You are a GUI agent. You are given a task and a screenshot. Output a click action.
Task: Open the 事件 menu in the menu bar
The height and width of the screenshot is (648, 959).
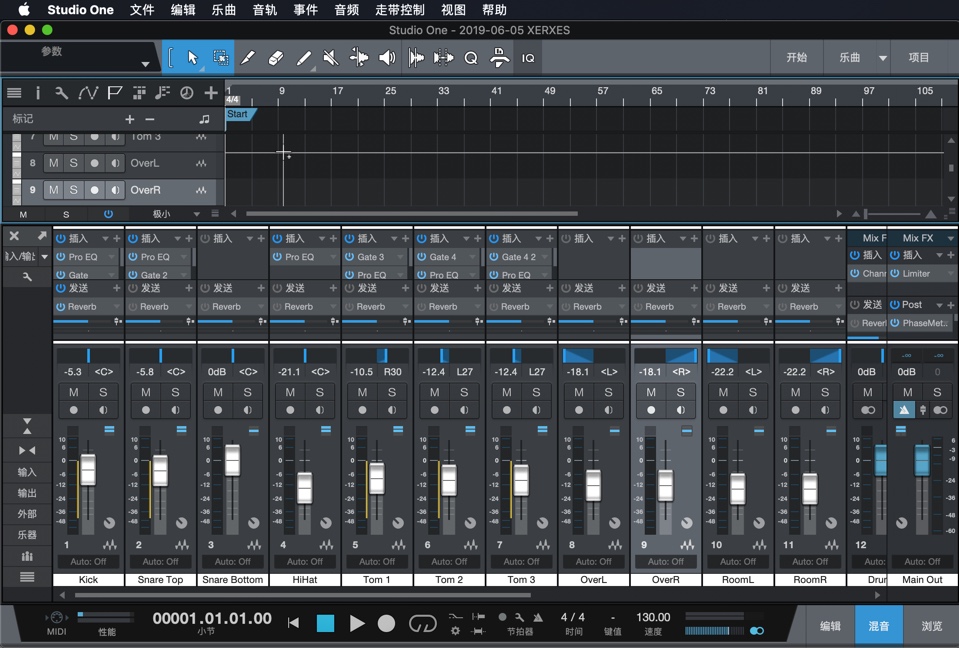point(306,10)
